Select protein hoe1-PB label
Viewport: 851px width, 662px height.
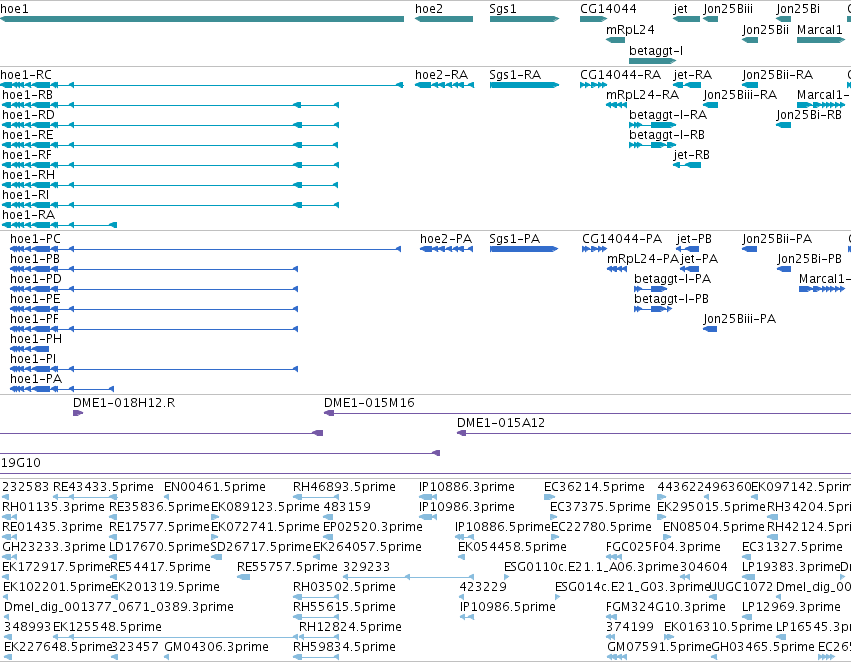point(35,259)
